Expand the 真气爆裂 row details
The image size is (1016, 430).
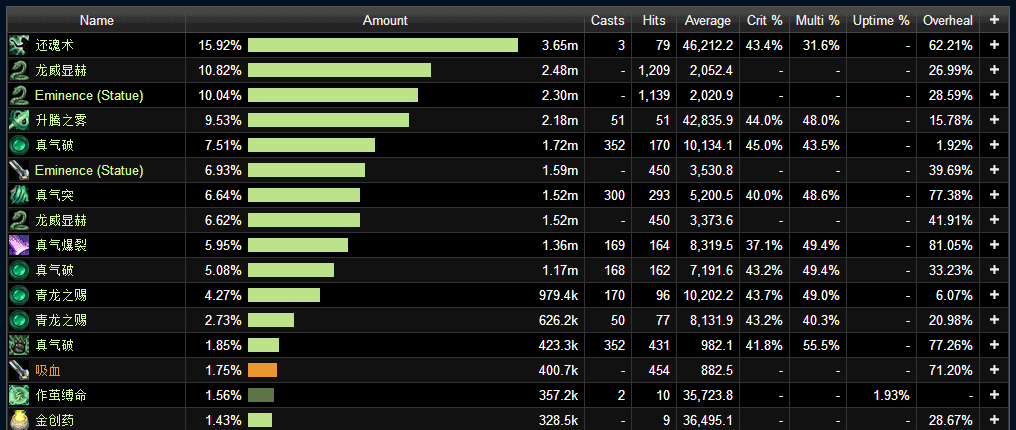pyautogui.click(x=995, y=245)
